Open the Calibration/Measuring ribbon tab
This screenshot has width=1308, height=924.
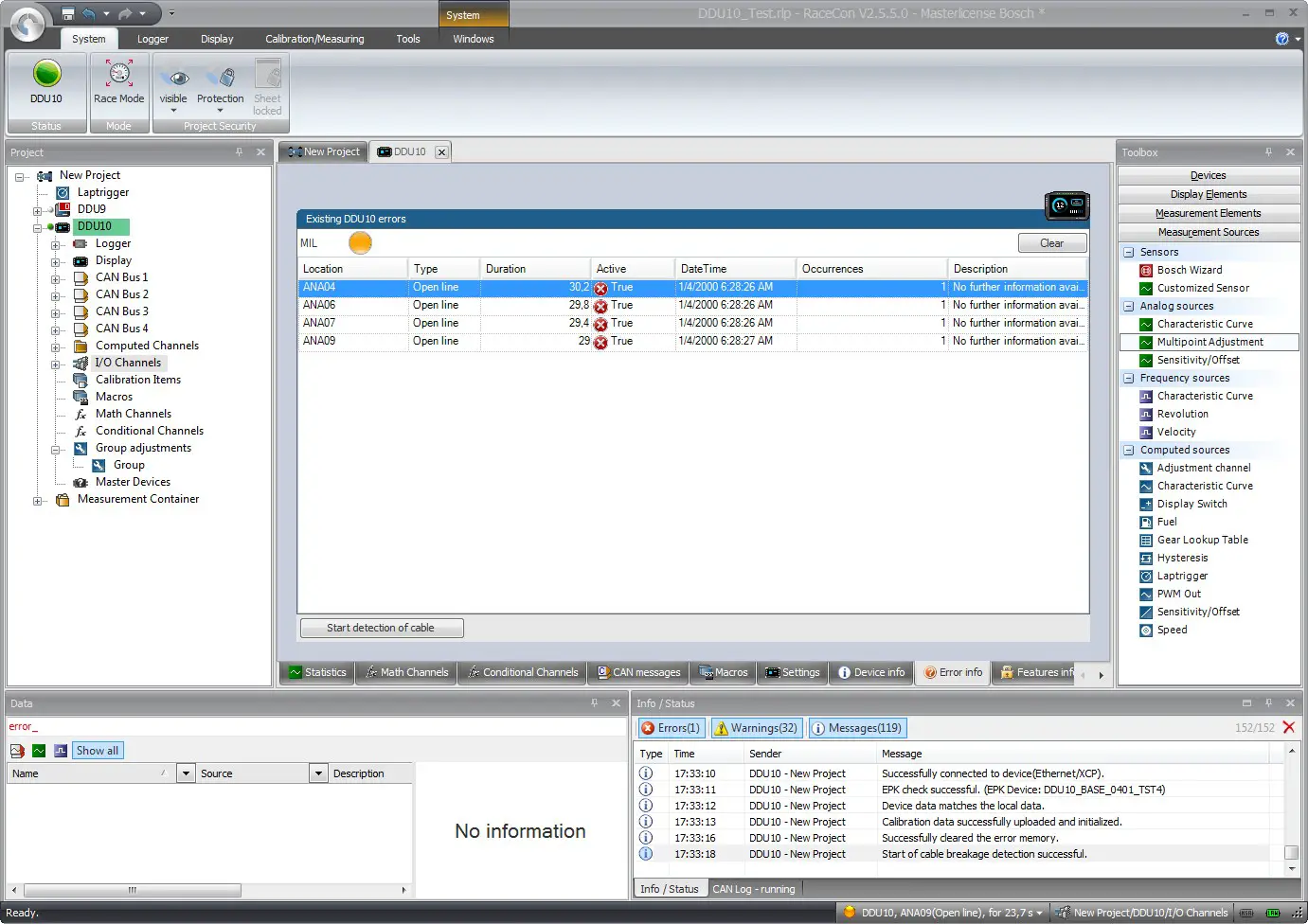314,39
